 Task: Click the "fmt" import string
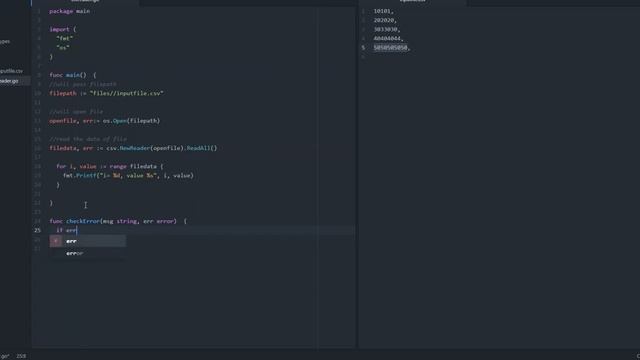click(64, 38)
